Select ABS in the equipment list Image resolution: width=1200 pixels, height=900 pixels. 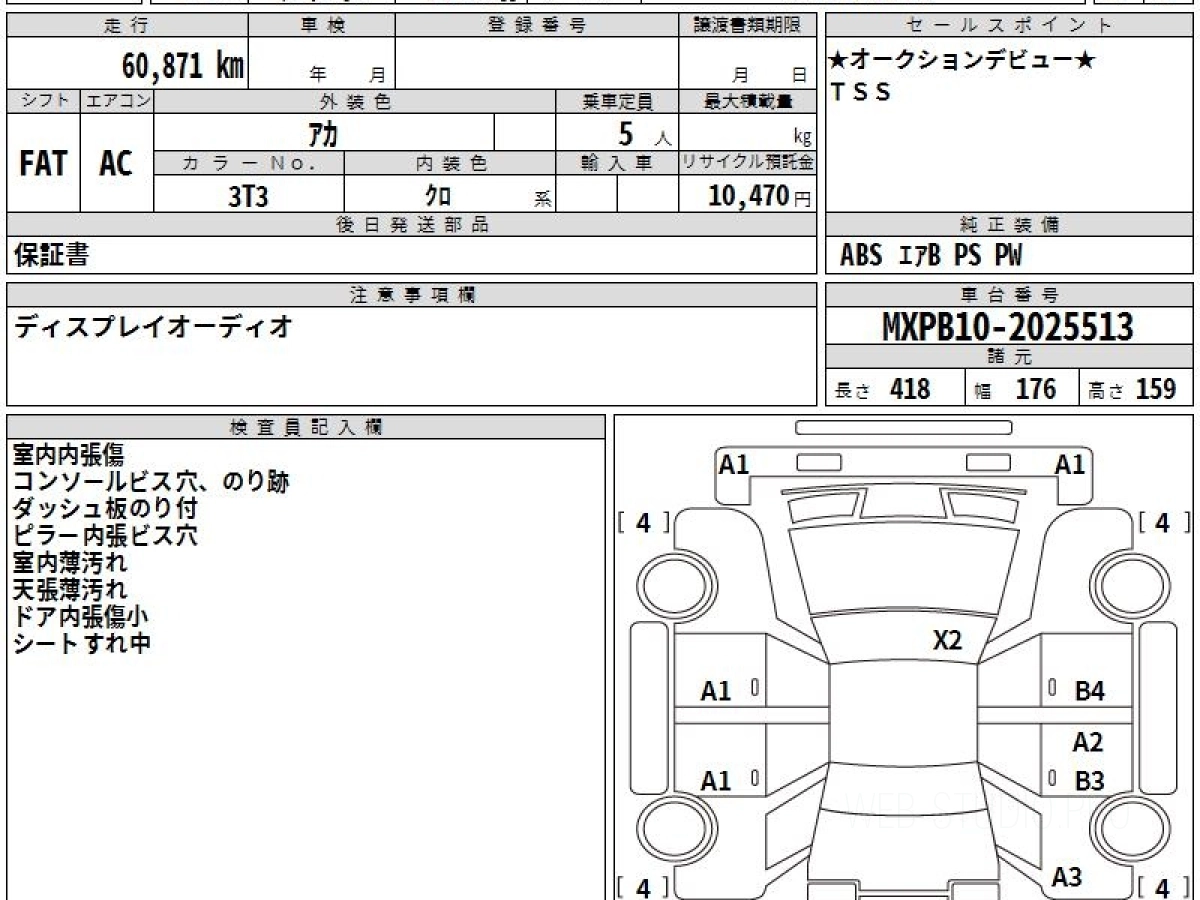[x=861, y=256]
